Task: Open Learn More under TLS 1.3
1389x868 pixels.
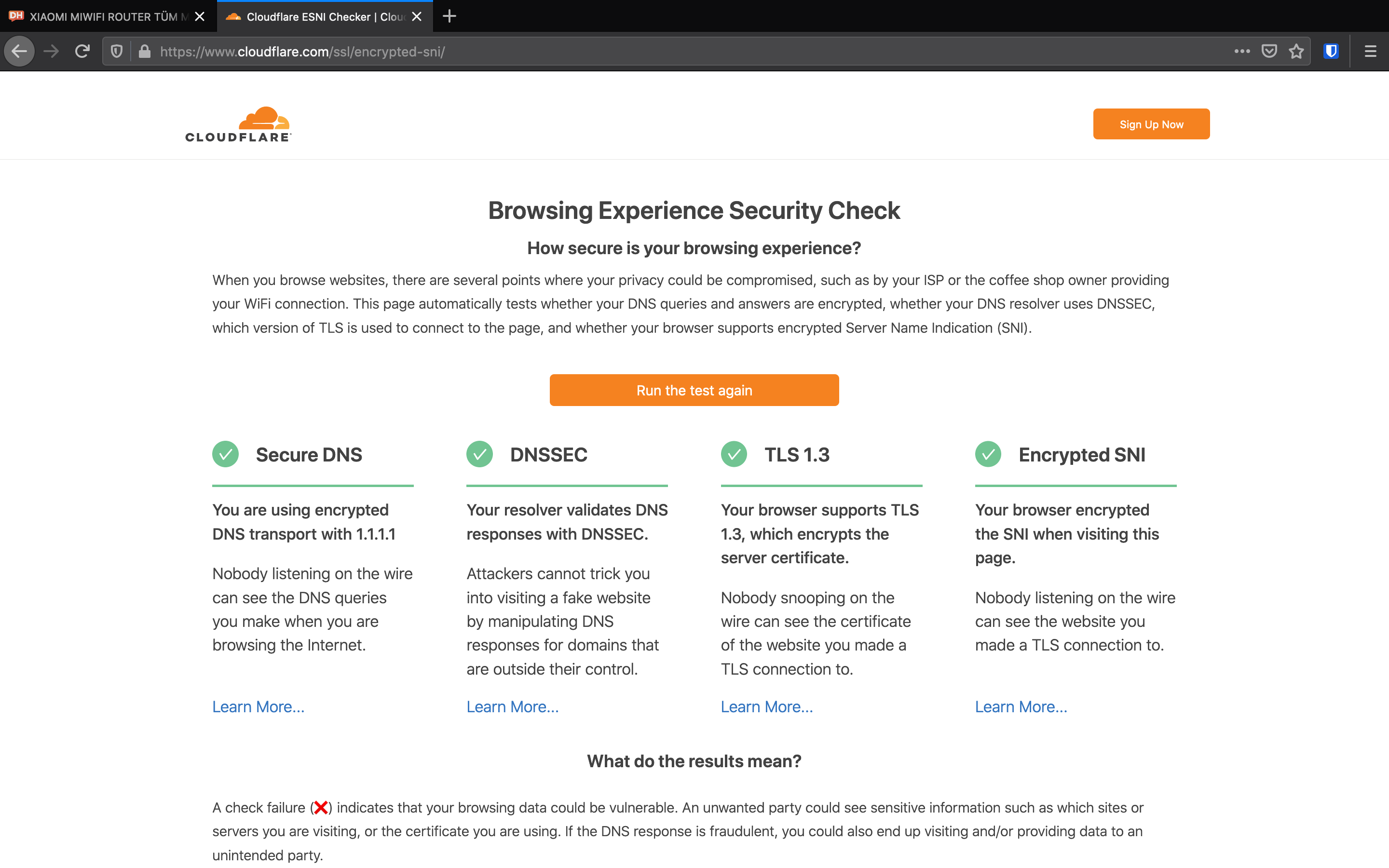Action: point(767,706)
